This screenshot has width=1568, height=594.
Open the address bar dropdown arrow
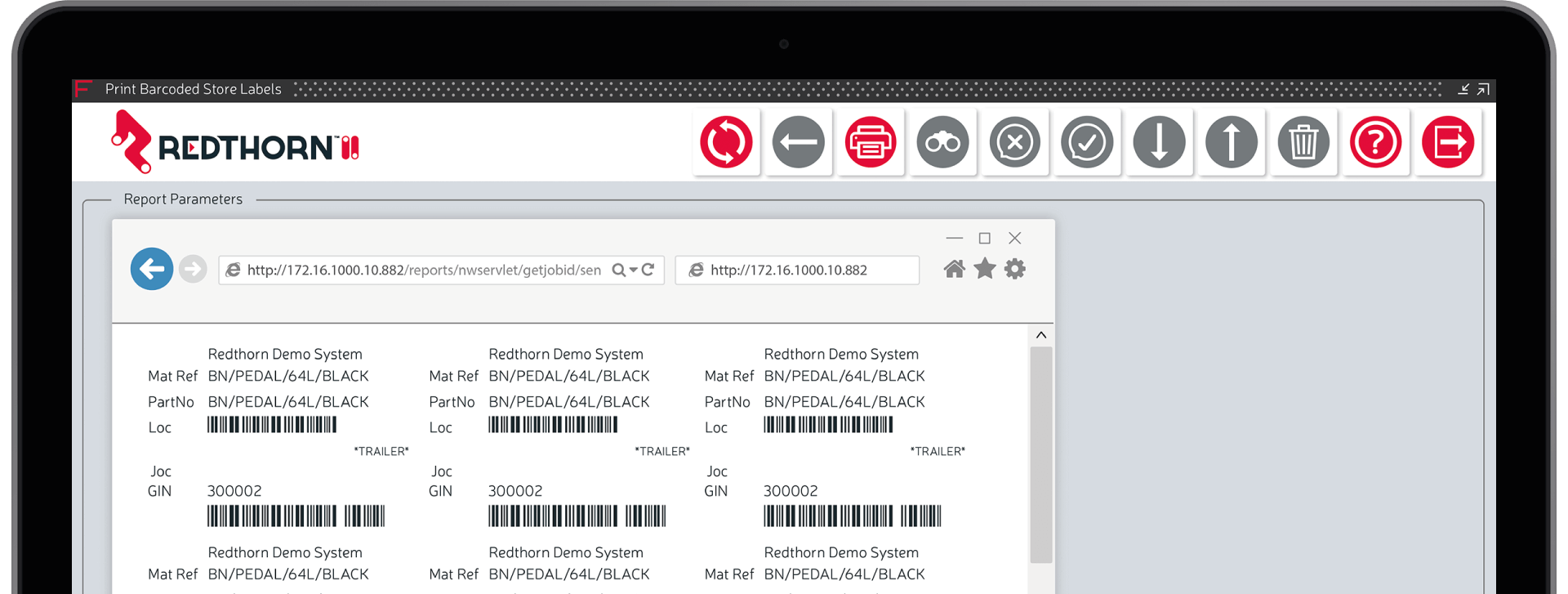[x=633, y=270]
